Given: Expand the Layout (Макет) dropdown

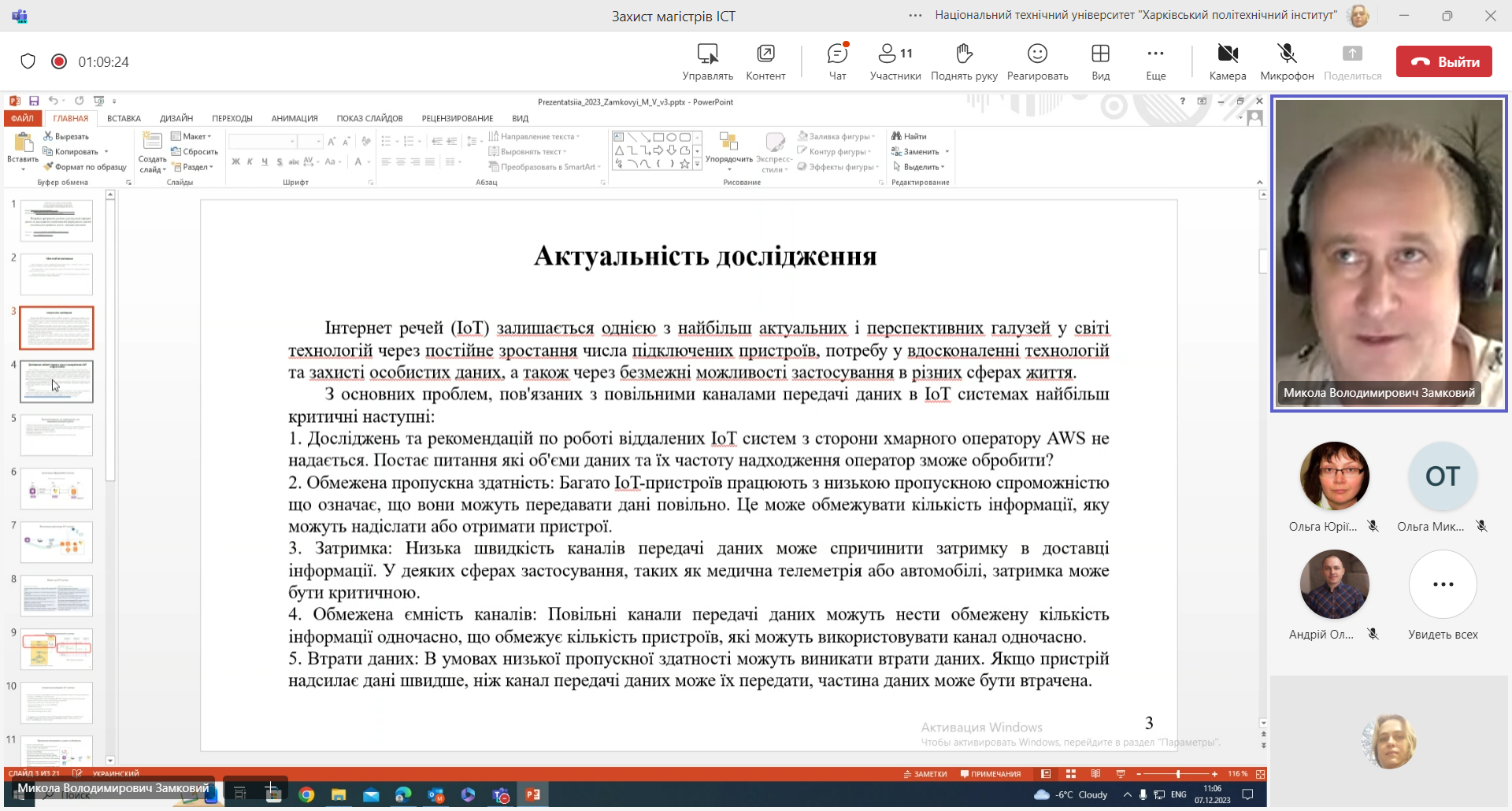Looking at the screenshot, I should 193,136.
